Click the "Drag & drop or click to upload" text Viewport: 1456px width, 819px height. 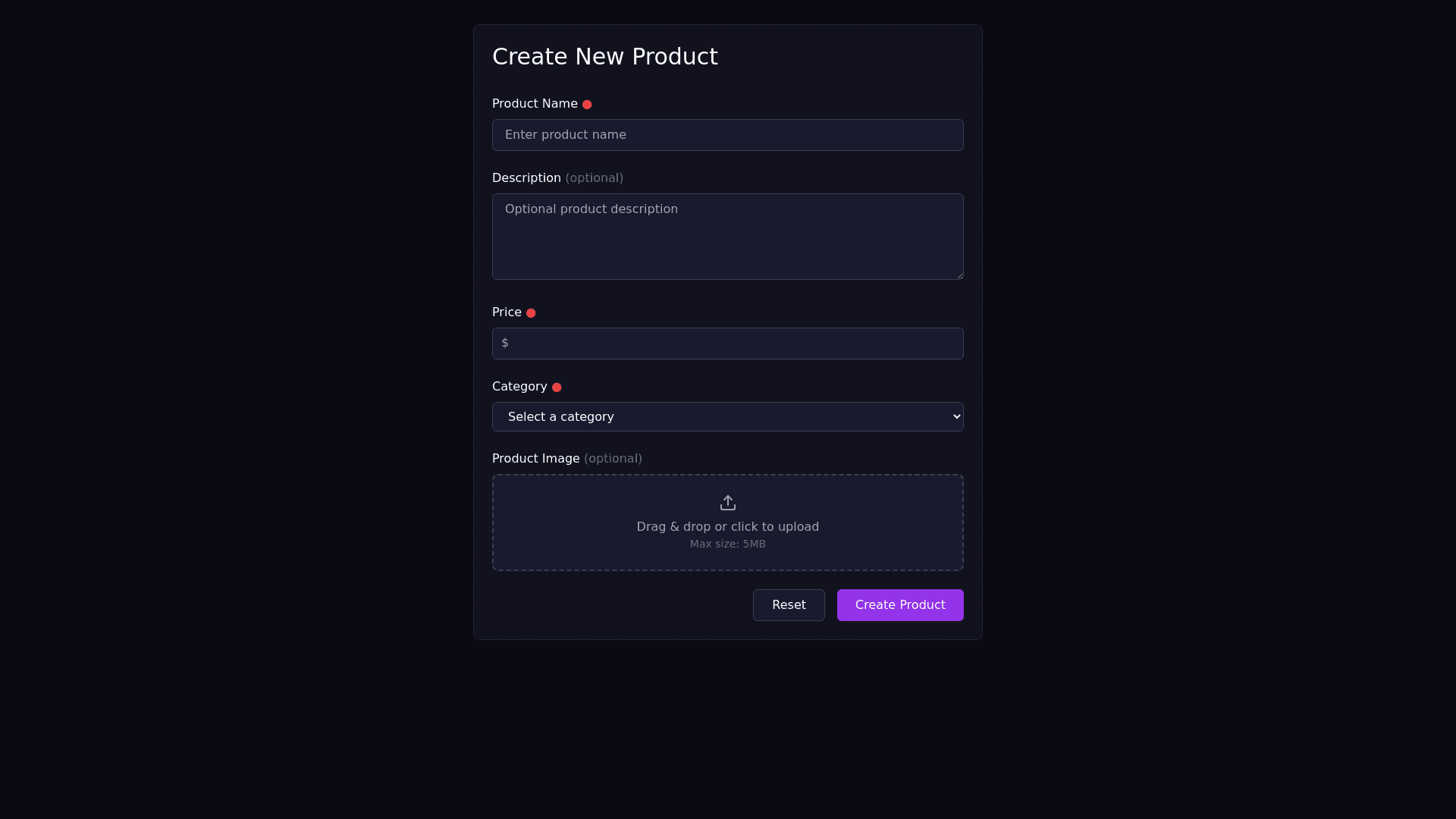coord(728,527)
